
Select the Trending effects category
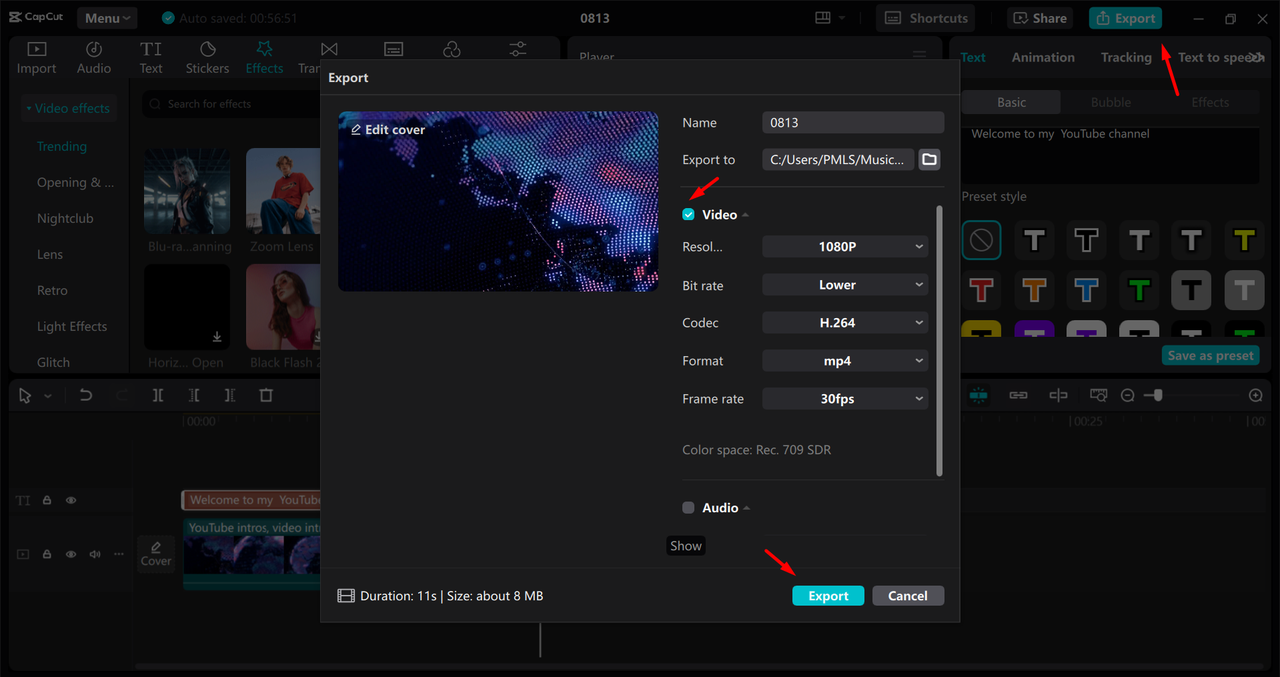coord(62,146)
